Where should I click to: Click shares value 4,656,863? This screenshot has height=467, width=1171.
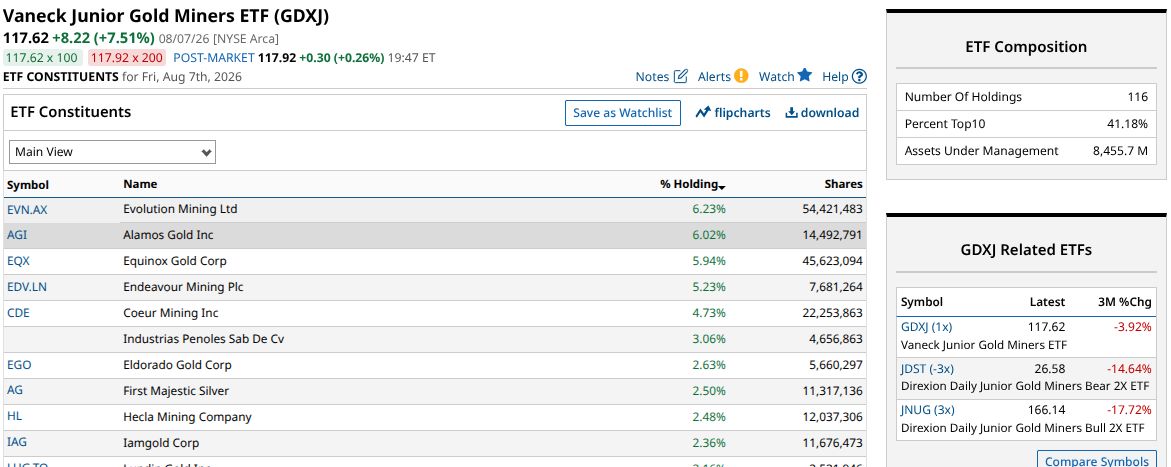tap(836, 339)
